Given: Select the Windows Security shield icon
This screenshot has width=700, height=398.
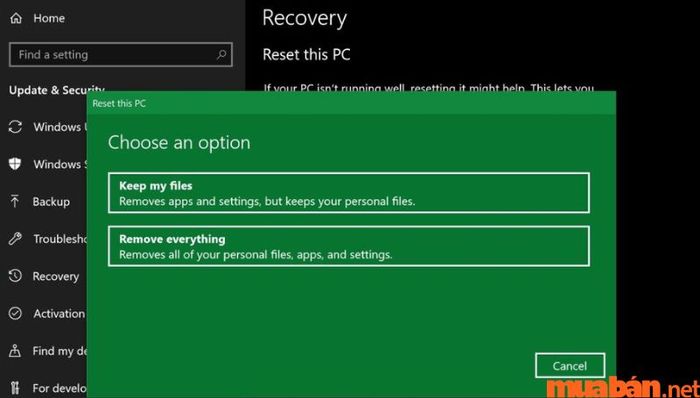Looking at the screenshot, I should (x=15, y=164).
